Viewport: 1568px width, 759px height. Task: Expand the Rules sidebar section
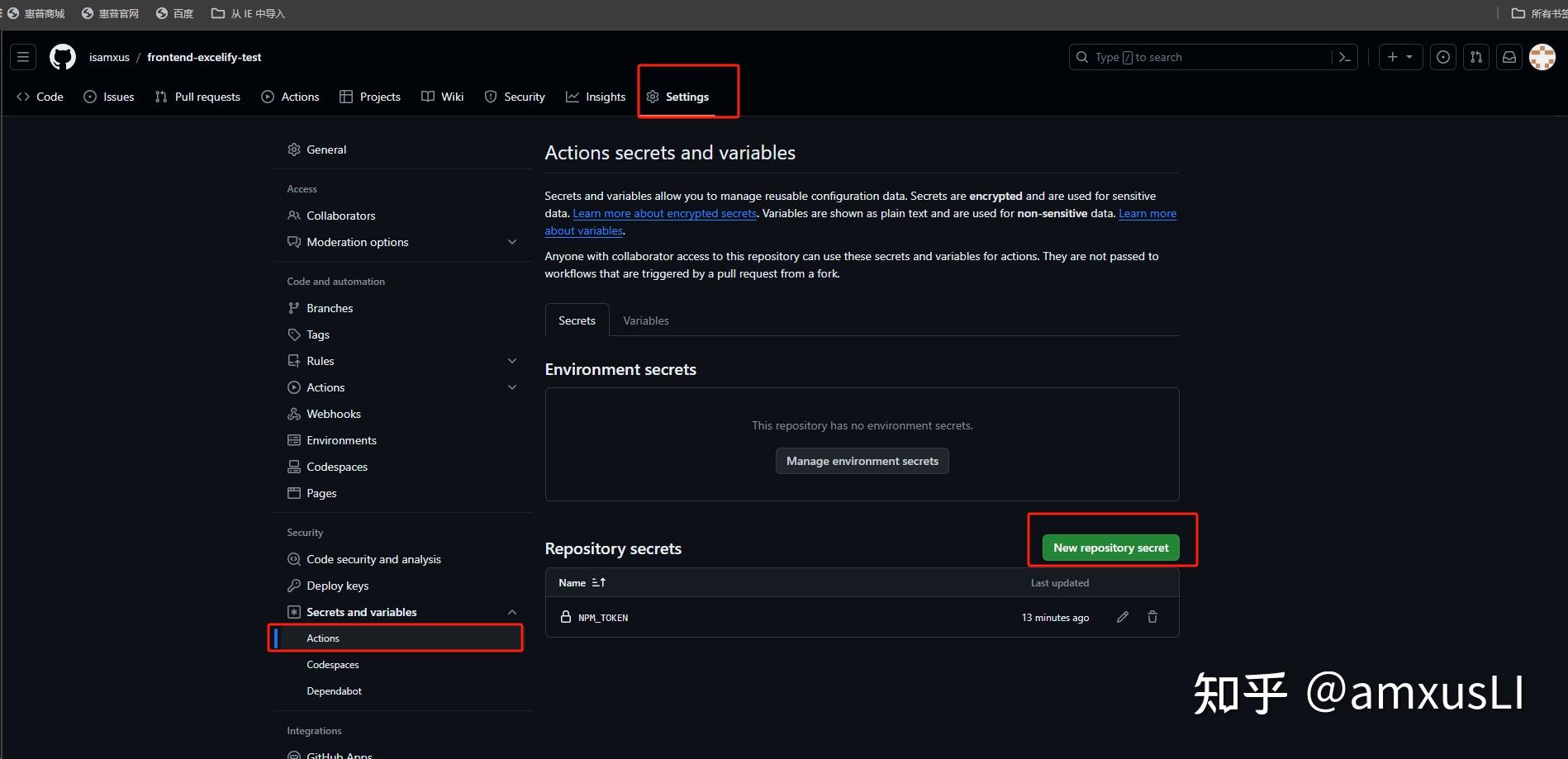pos(512,361)
